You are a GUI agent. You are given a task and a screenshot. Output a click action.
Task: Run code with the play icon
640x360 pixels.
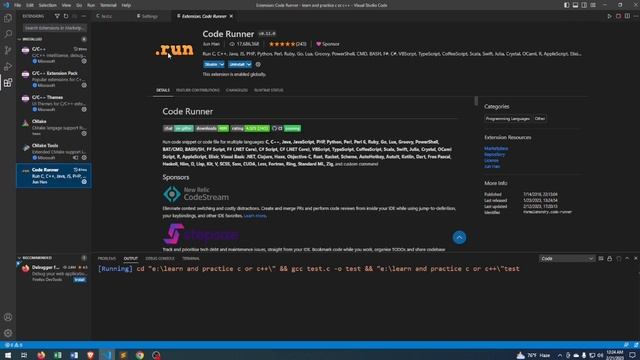click(x=609, y=16)
